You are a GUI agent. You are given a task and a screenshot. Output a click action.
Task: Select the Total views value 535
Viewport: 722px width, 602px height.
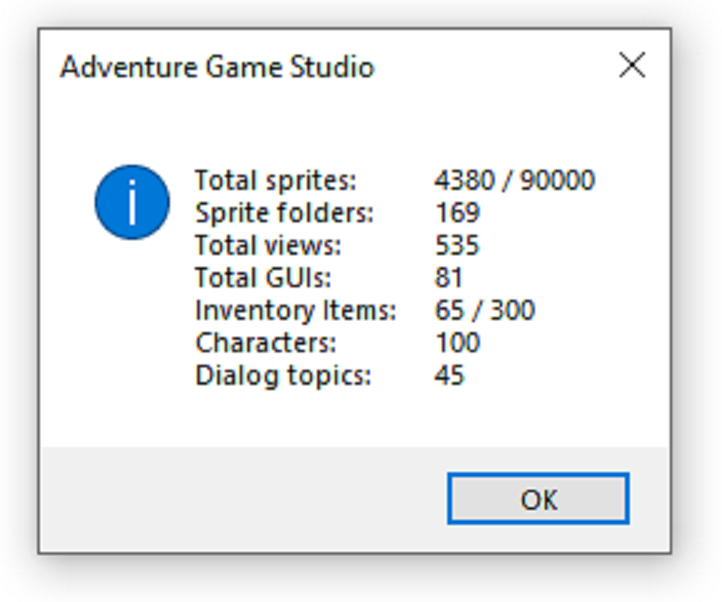pos(457,246)
